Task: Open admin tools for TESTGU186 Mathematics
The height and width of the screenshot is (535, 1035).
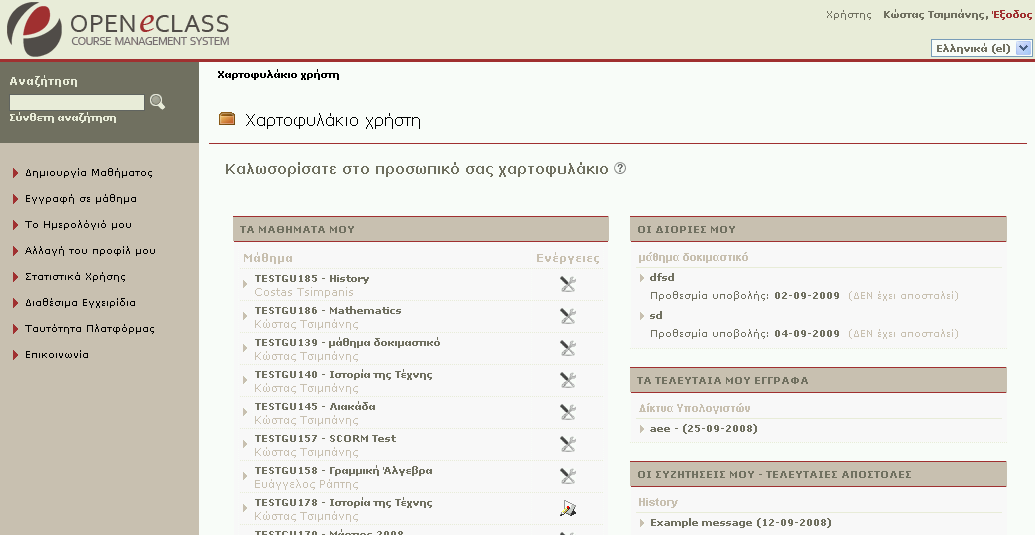Action: pos(568,316)
